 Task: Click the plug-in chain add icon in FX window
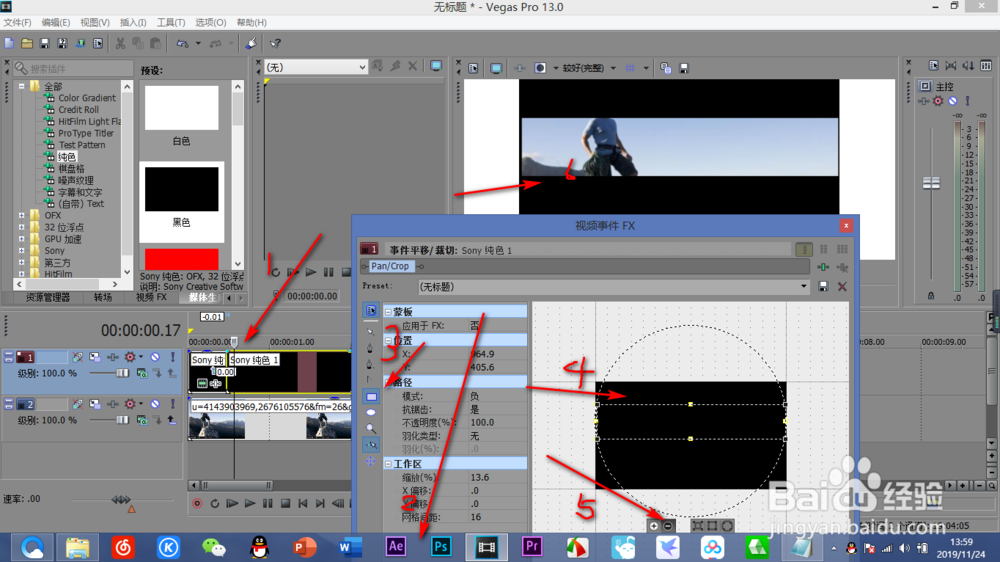823,267
